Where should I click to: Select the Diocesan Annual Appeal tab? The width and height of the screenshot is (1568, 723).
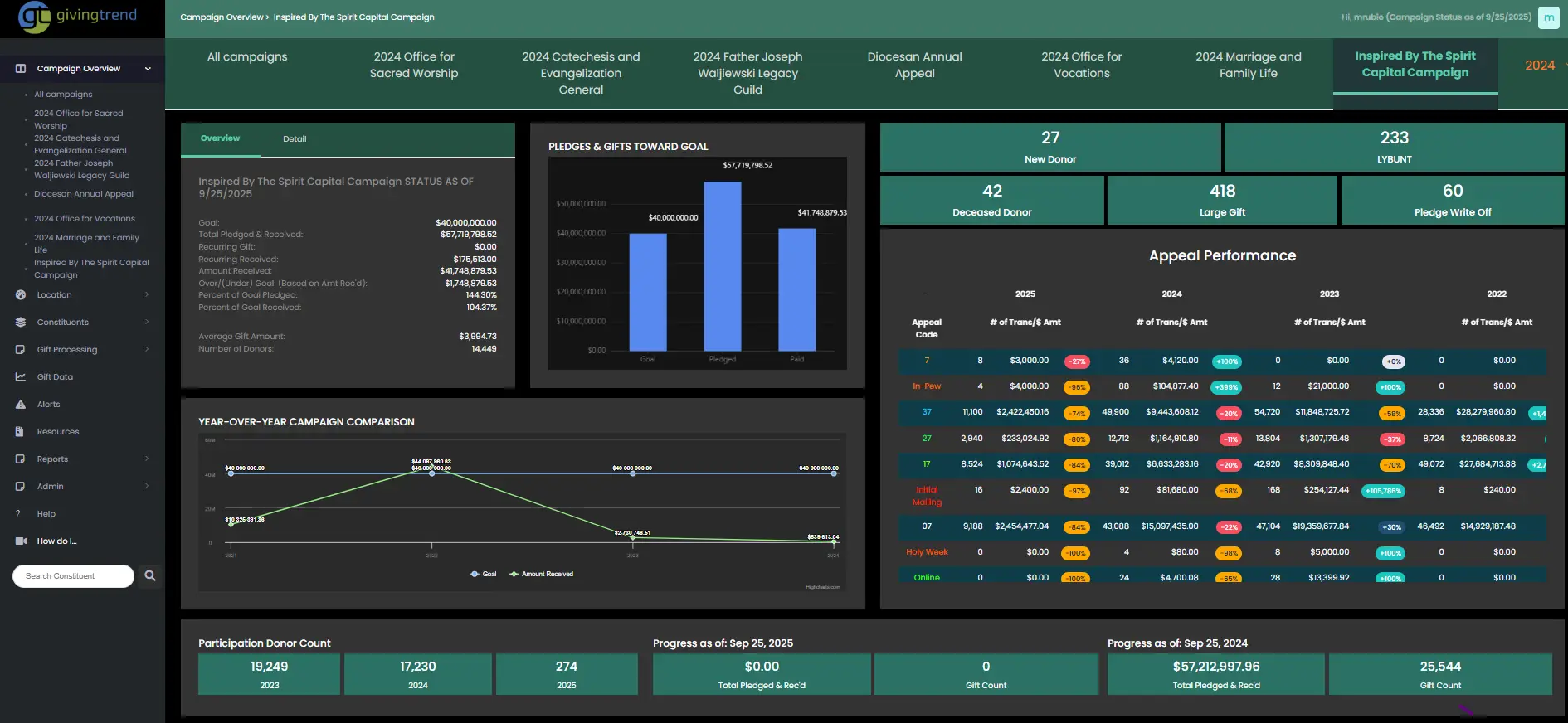click(914, 65)
